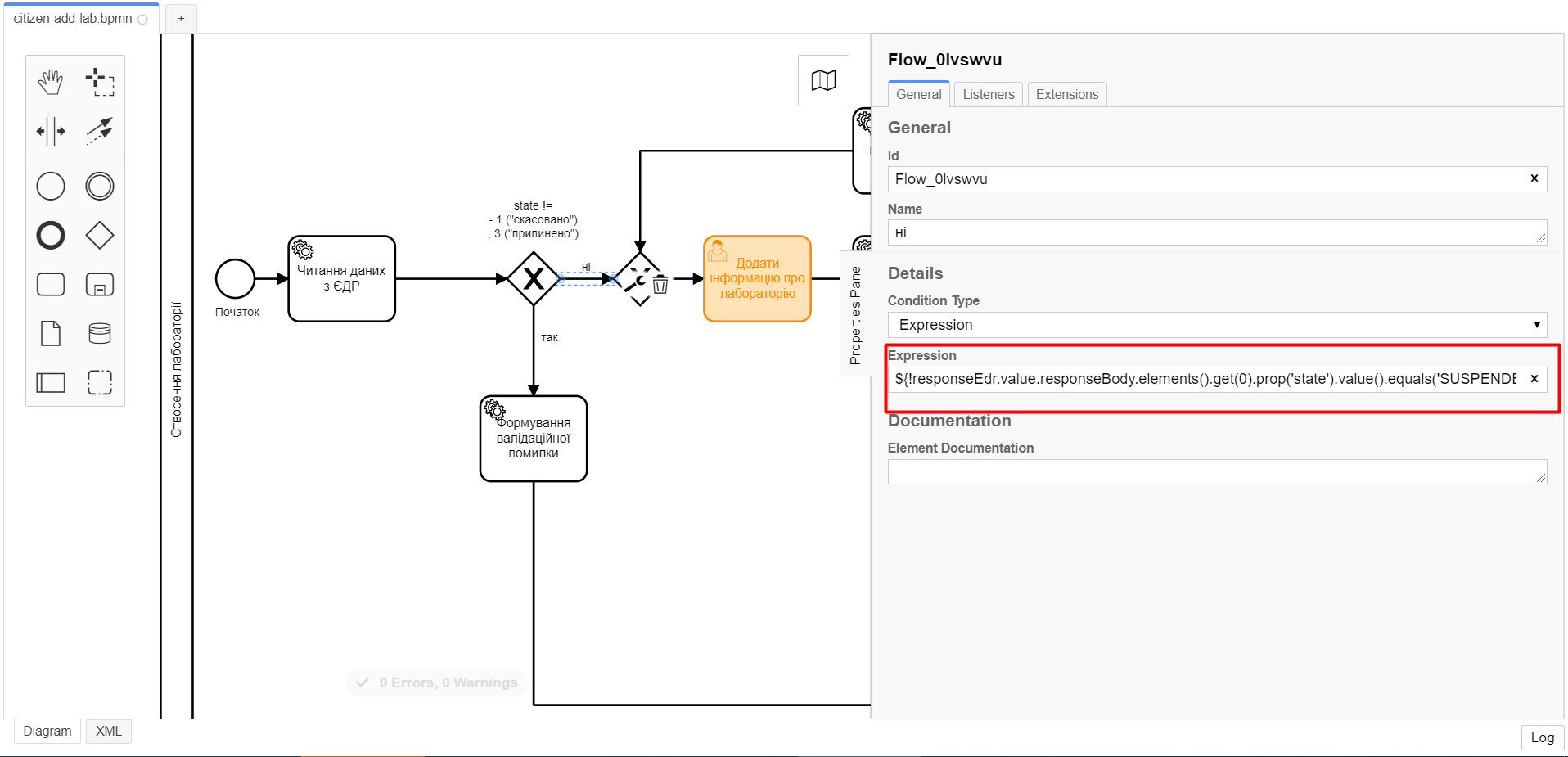Create a start event from the palette
The height and width of the screenshot is (757, 1568).
(x=51, y=187)
